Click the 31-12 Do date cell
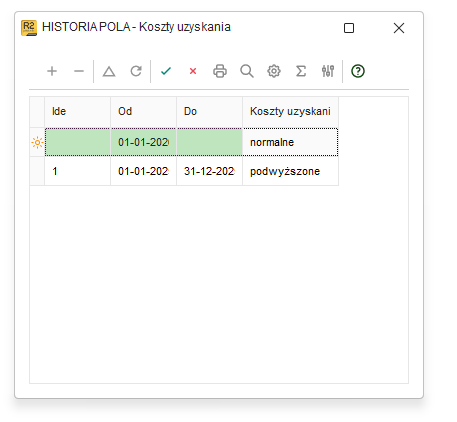The height and width of the screenshot is (422, 457). [x=209, y=171]
